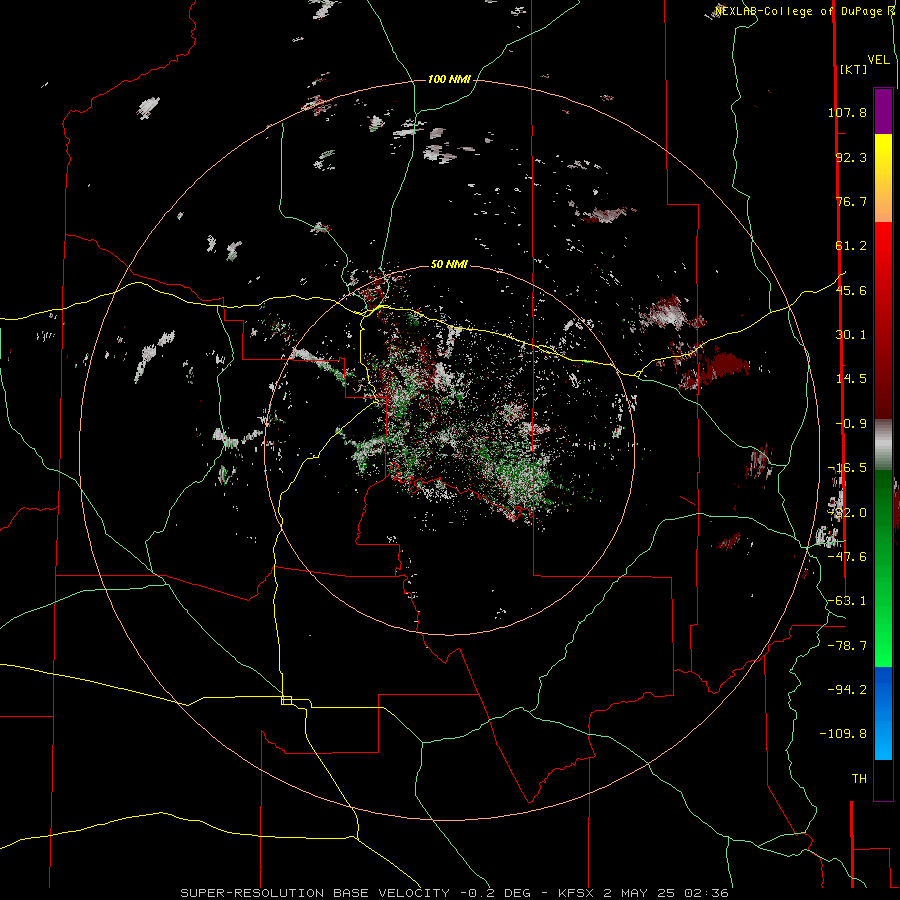Viewport: 900px width, 900px height.
Task: Click the Super-Resolution Base Velocity caption
Action: click(x=455, y=893)
